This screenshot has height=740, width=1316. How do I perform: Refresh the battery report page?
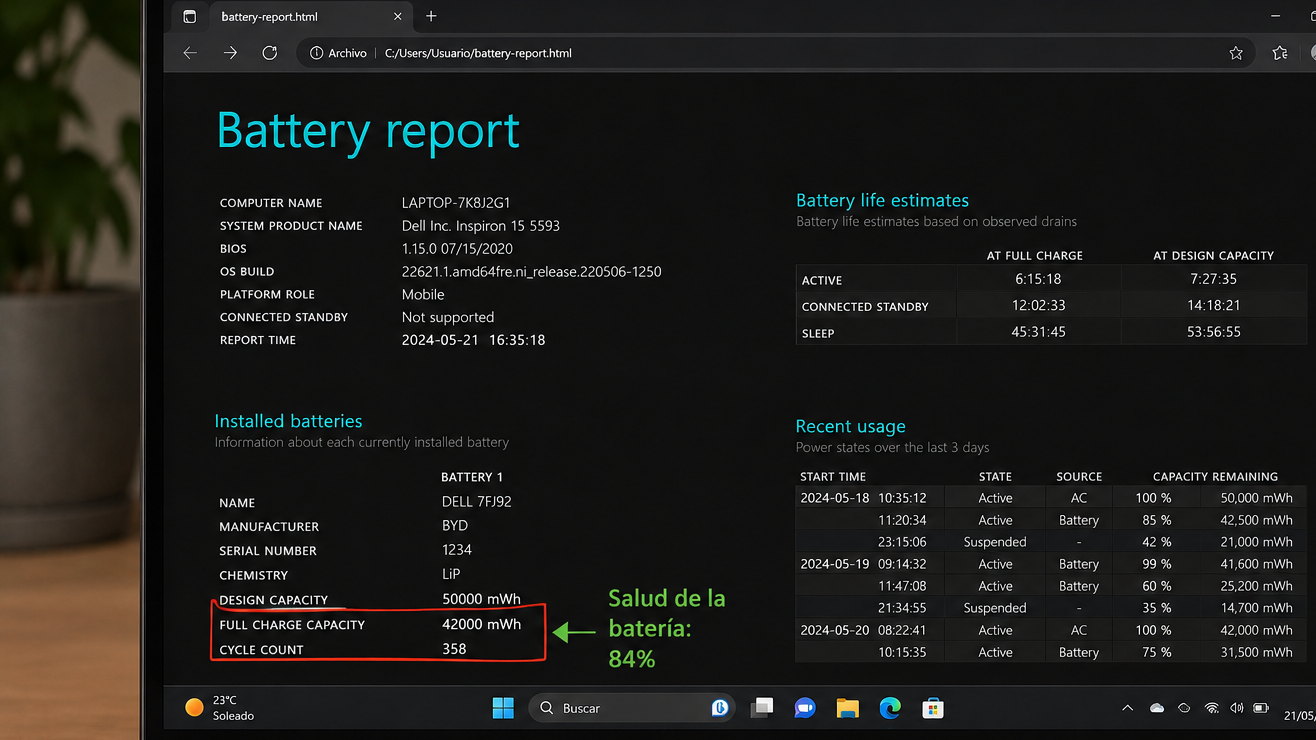(x=270, y=53)
